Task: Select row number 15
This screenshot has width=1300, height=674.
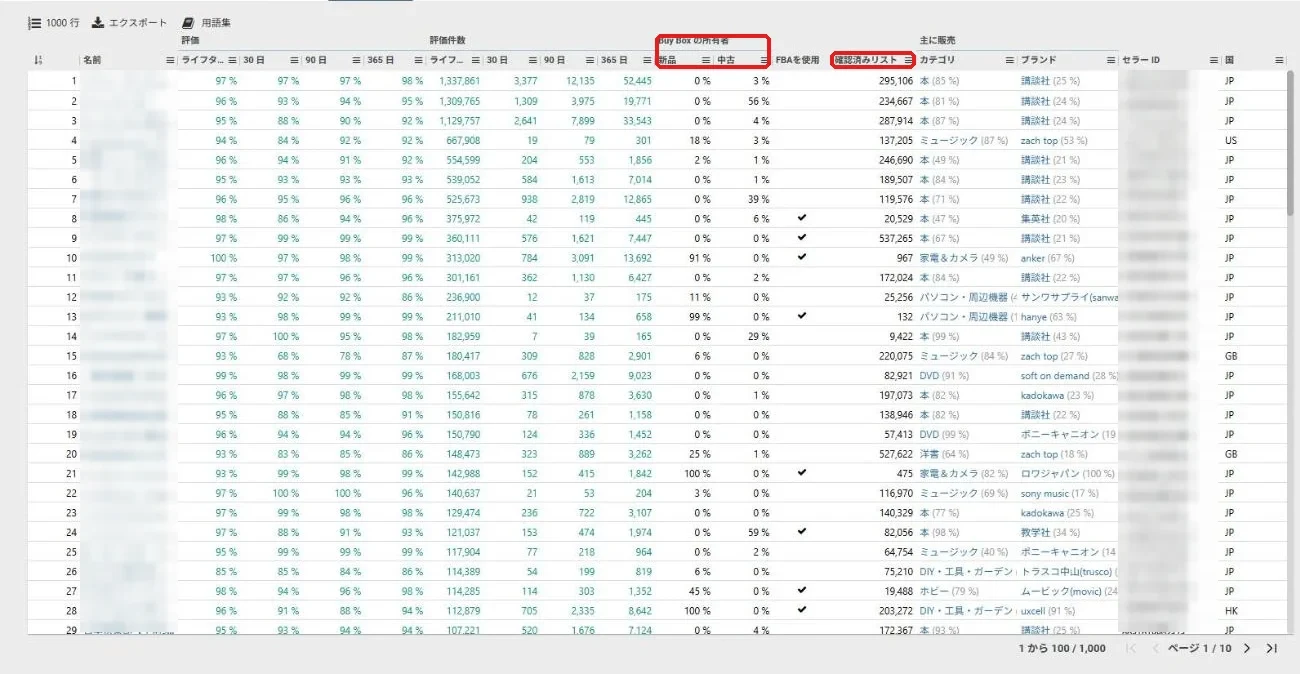Action: 71,356
